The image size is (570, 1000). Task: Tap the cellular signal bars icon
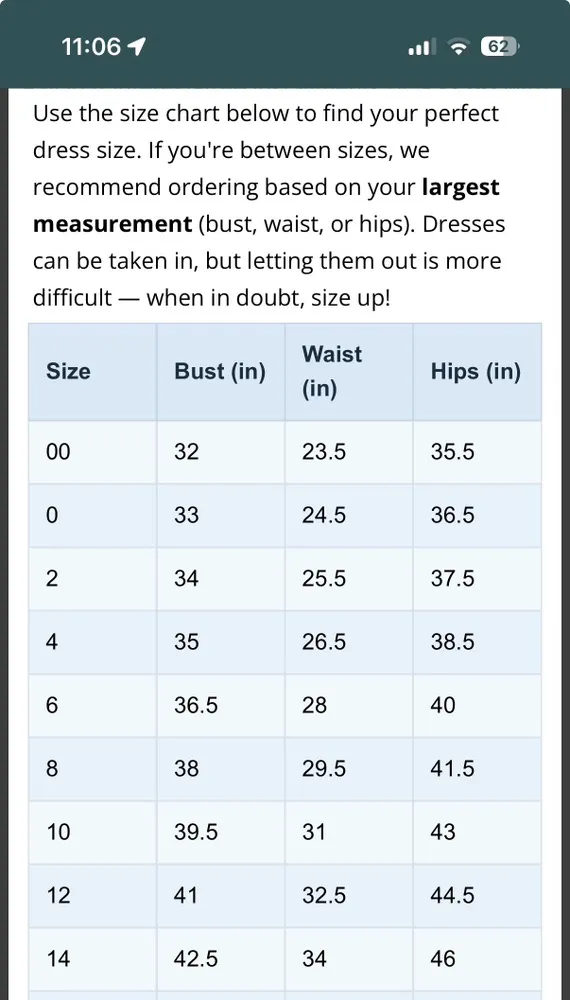[x=422, y=47]
